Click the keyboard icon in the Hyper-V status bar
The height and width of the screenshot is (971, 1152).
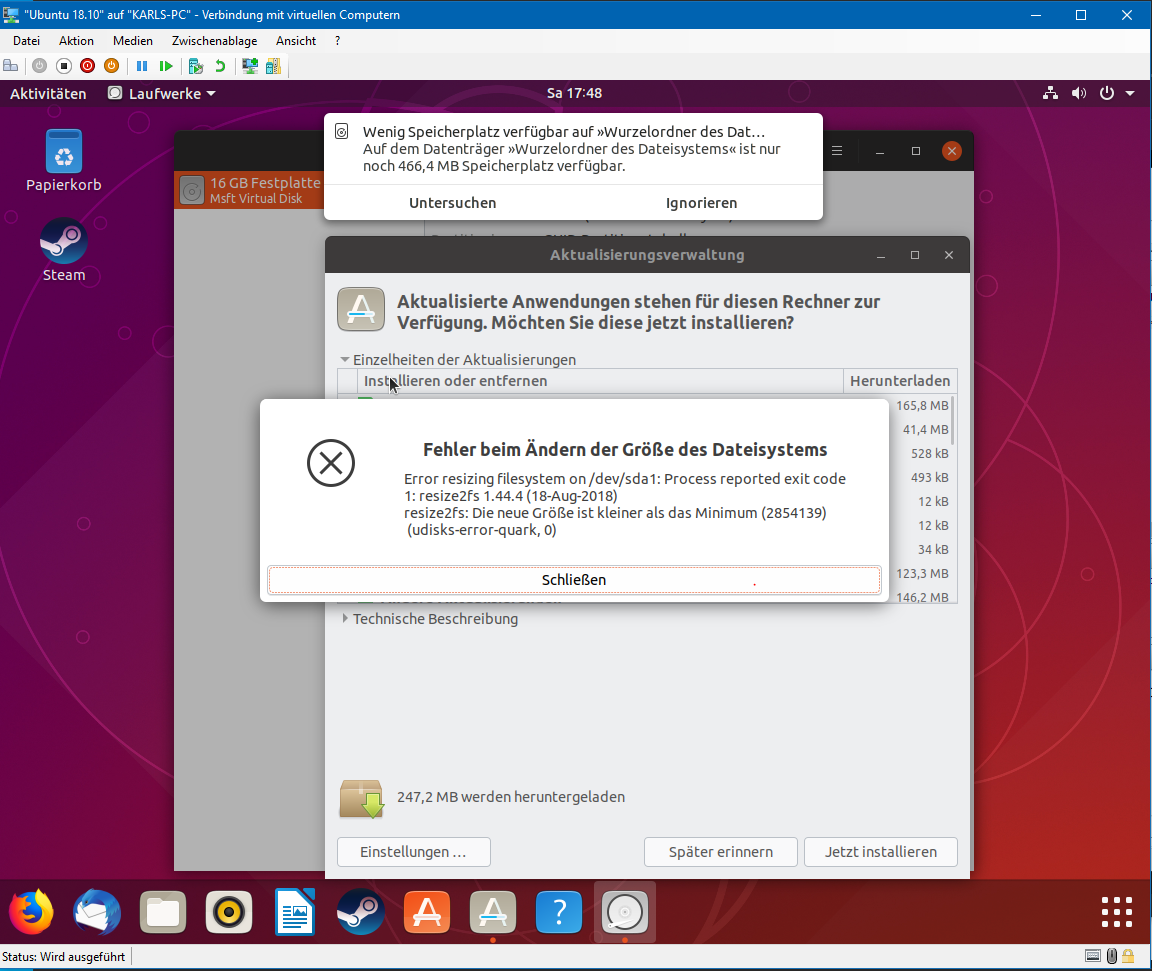pos(1092,956)
